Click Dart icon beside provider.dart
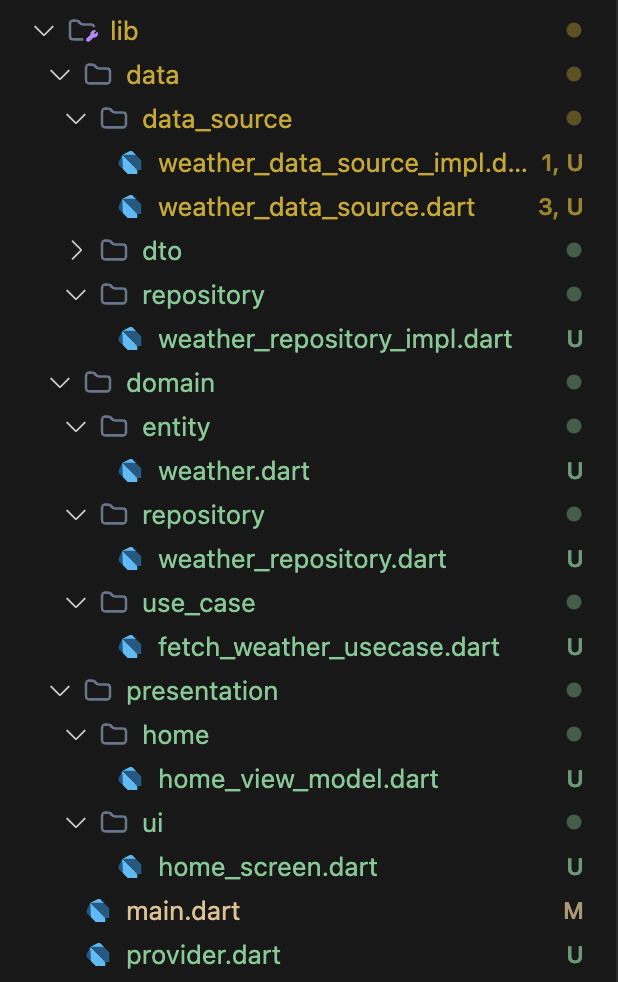Screen dimensions: 618x982 [98, 955]
